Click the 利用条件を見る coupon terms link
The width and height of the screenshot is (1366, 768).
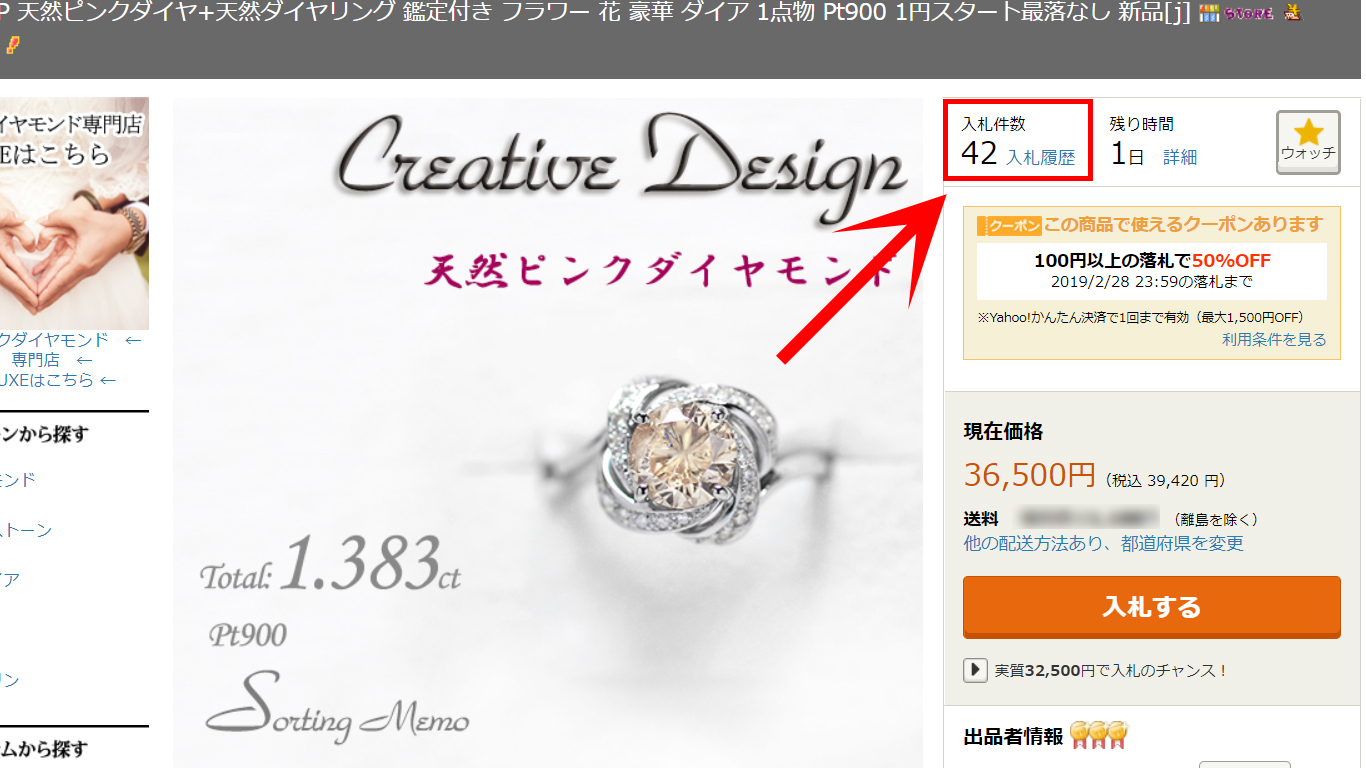coord(1274,340)
